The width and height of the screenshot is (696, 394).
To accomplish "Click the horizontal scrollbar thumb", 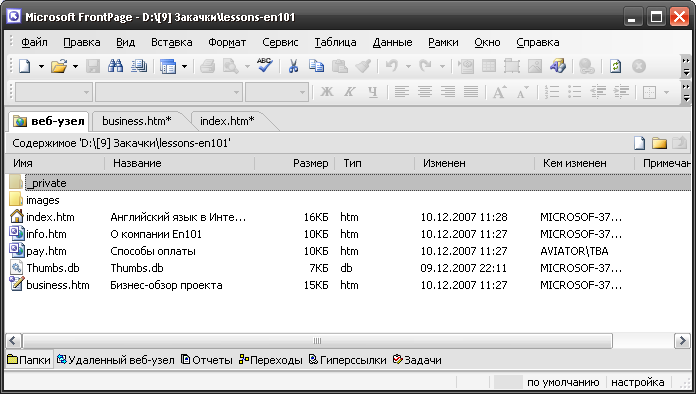I will [317, 341].
